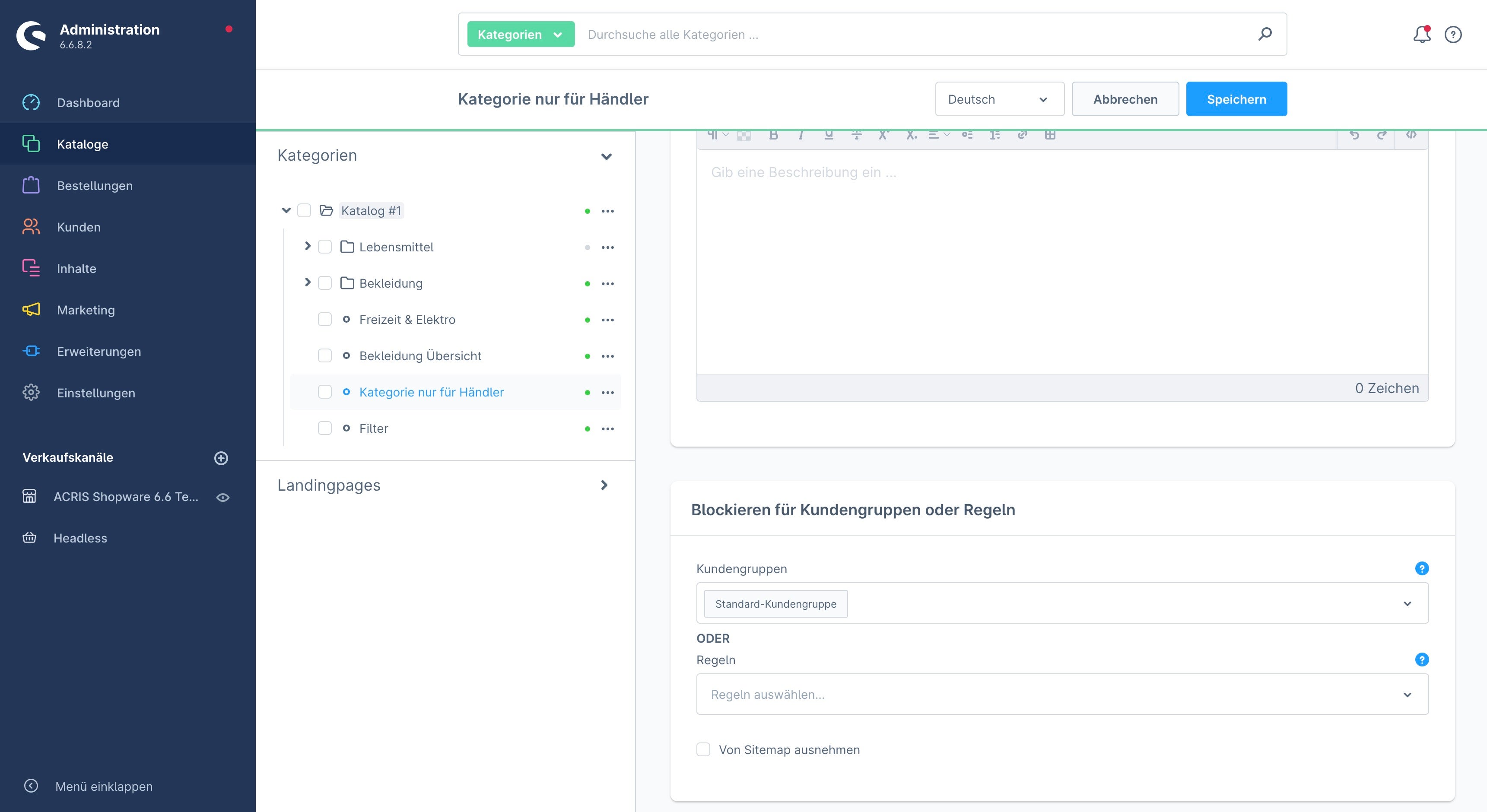Viewport: 1487px width, 812px height.
Task: Open Freizeit & Elektro context menu dots
Action: tap(608, 320)
